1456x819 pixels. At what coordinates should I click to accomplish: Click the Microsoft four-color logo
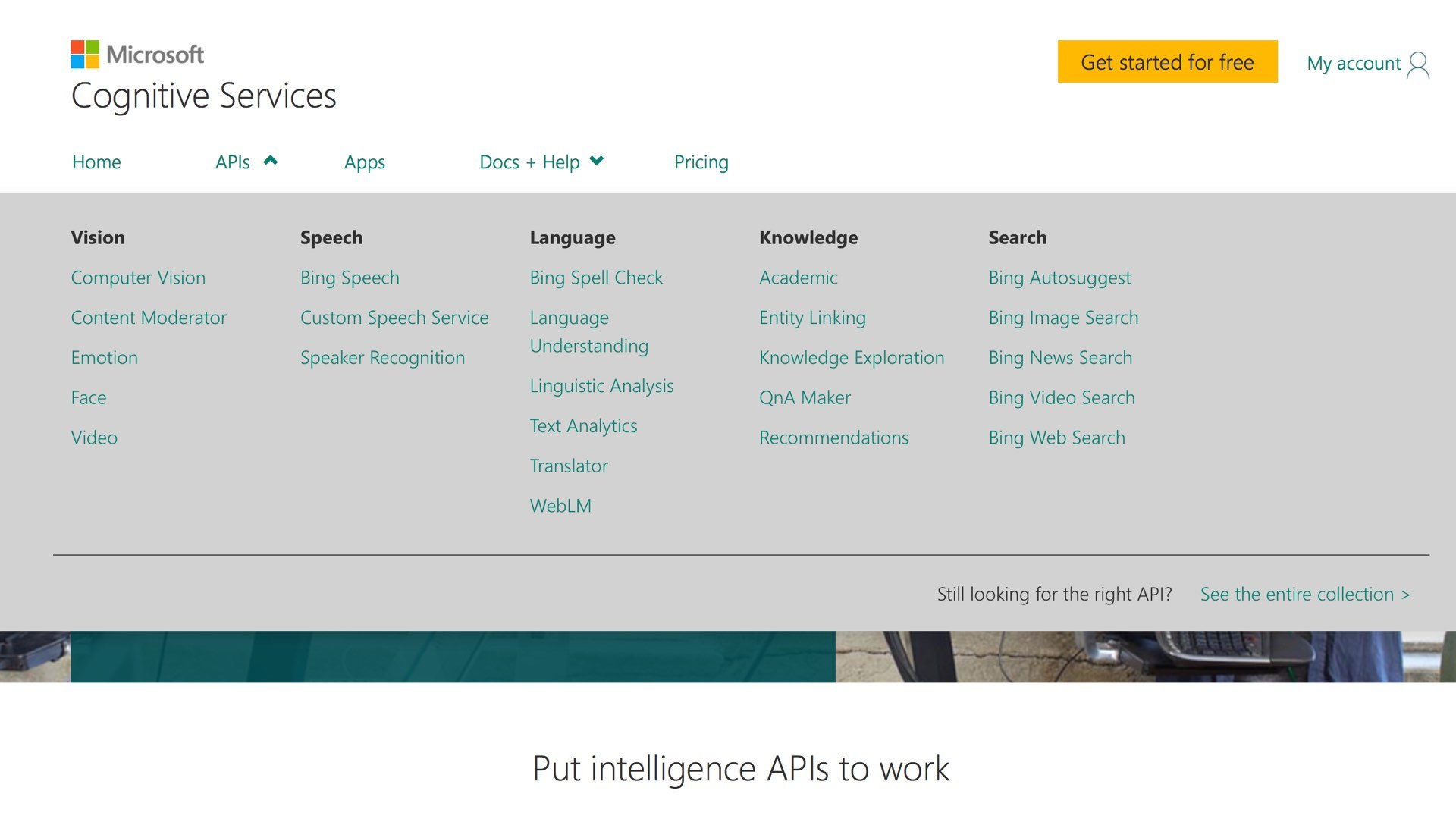(85, 55)
